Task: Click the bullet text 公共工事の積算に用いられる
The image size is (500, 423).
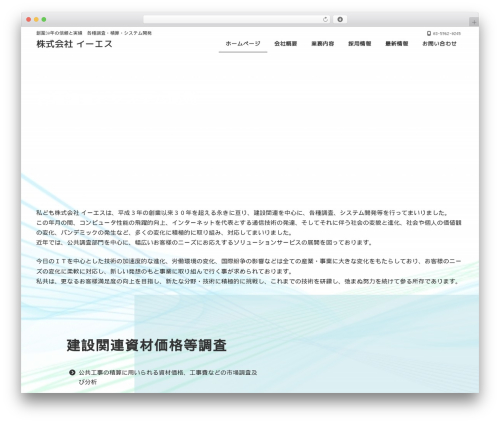Action: coord(168,377)
